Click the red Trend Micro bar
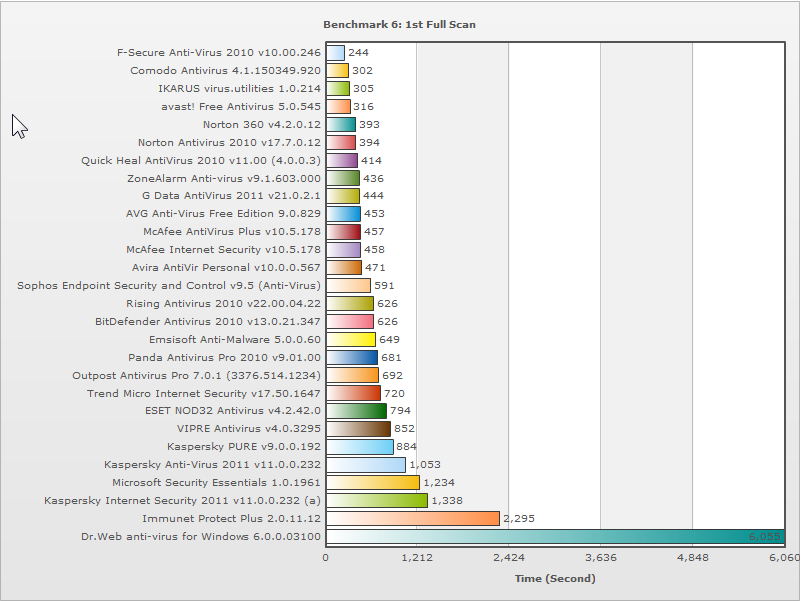Image resolution: width=801 pixels, height=601 pixels. click(354, 393)
